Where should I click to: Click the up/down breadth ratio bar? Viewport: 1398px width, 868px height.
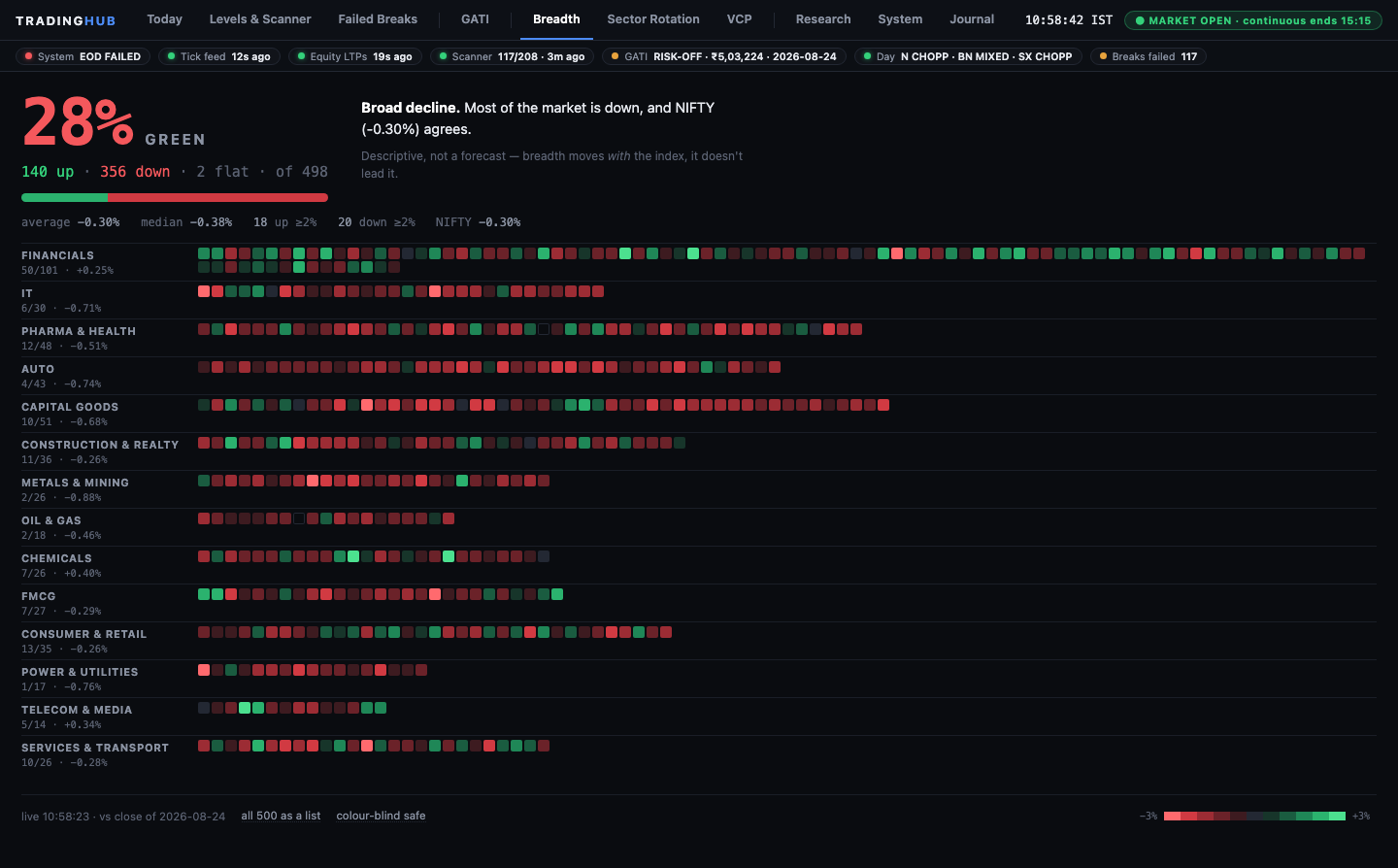tap(175, 197)
